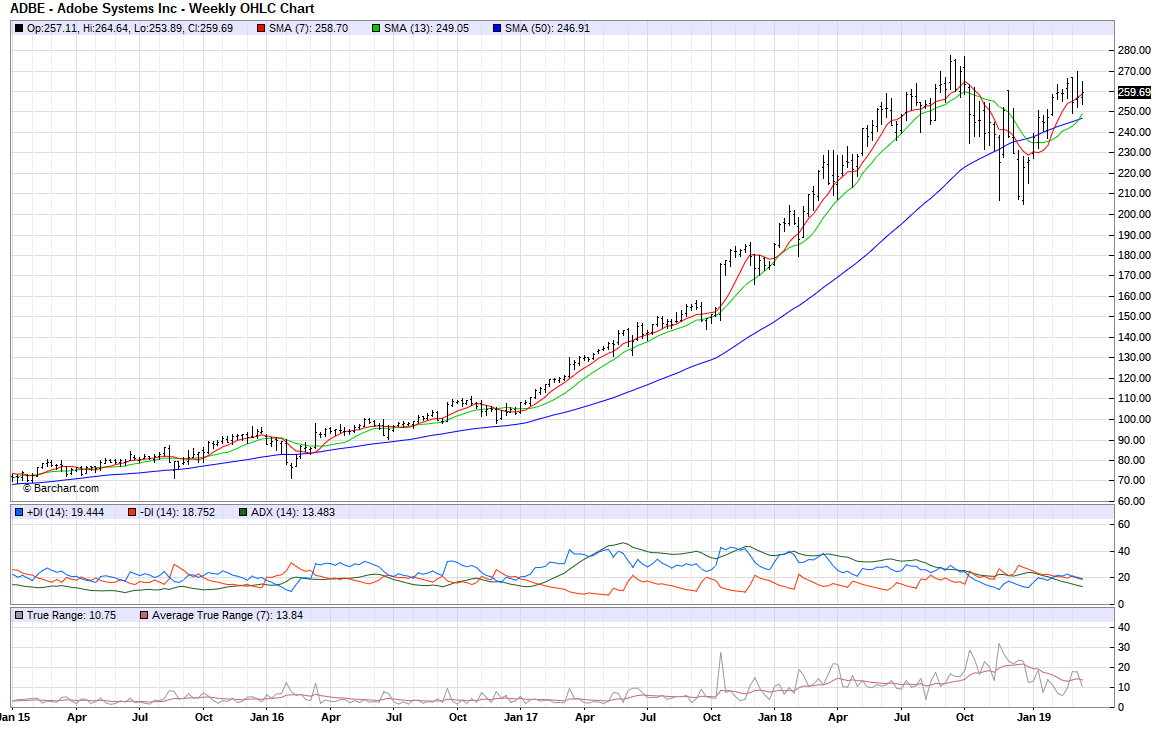
Task: Click the '-DI (14): 18.752' legend label
Action: (178, 512)
